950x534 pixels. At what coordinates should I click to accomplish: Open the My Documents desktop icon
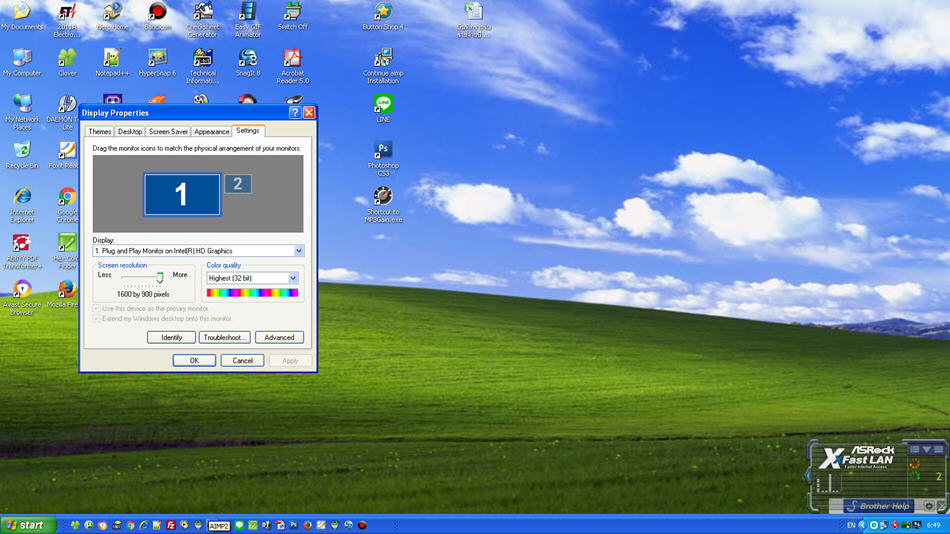pyautogui.click(x=22, y=16)
